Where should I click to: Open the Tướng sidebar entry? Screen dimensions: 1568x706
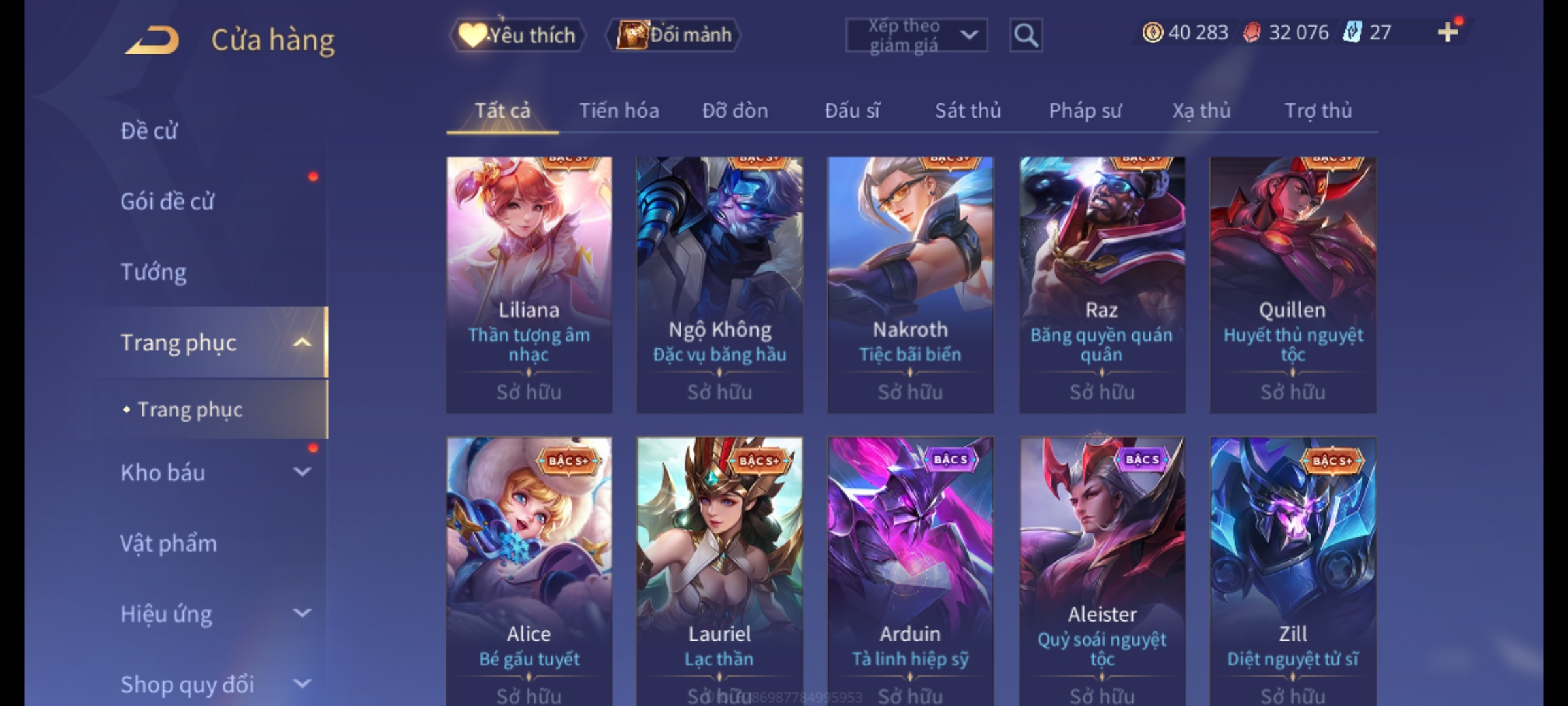pyautogui.click(x=154, y=272)
